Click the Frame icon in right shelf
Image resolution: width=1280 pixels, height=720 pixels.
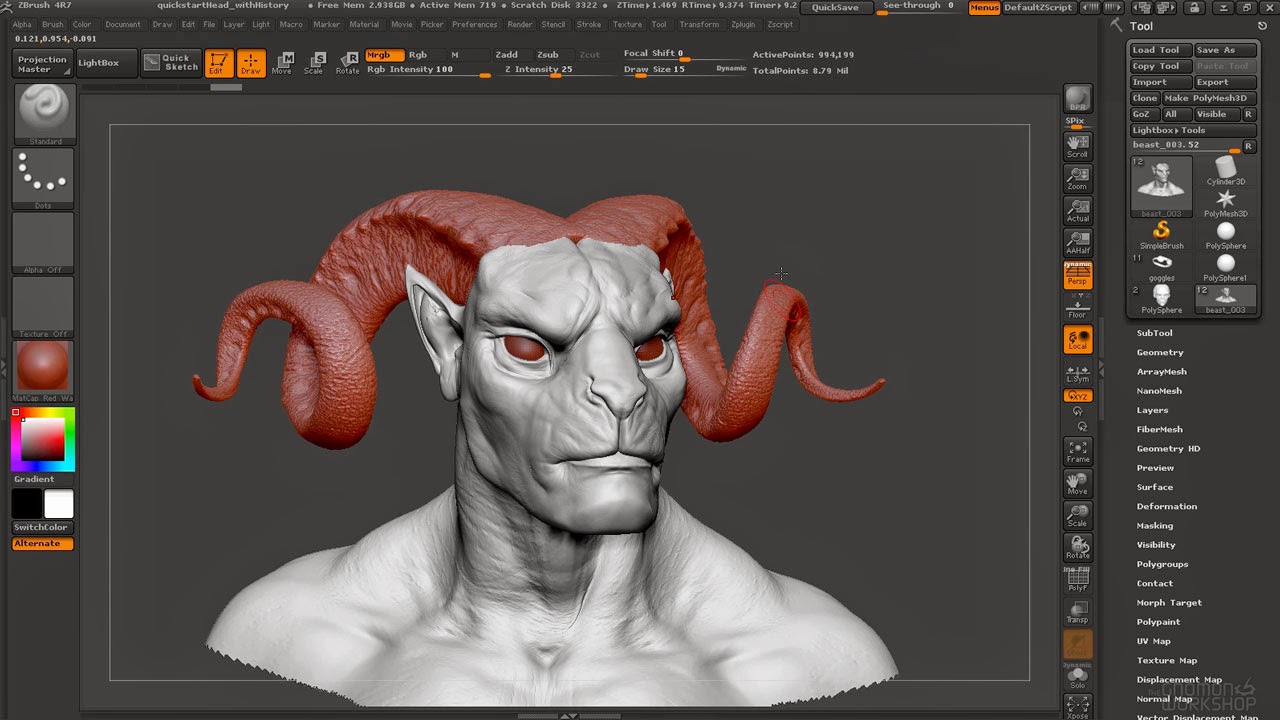(1077, 452)
